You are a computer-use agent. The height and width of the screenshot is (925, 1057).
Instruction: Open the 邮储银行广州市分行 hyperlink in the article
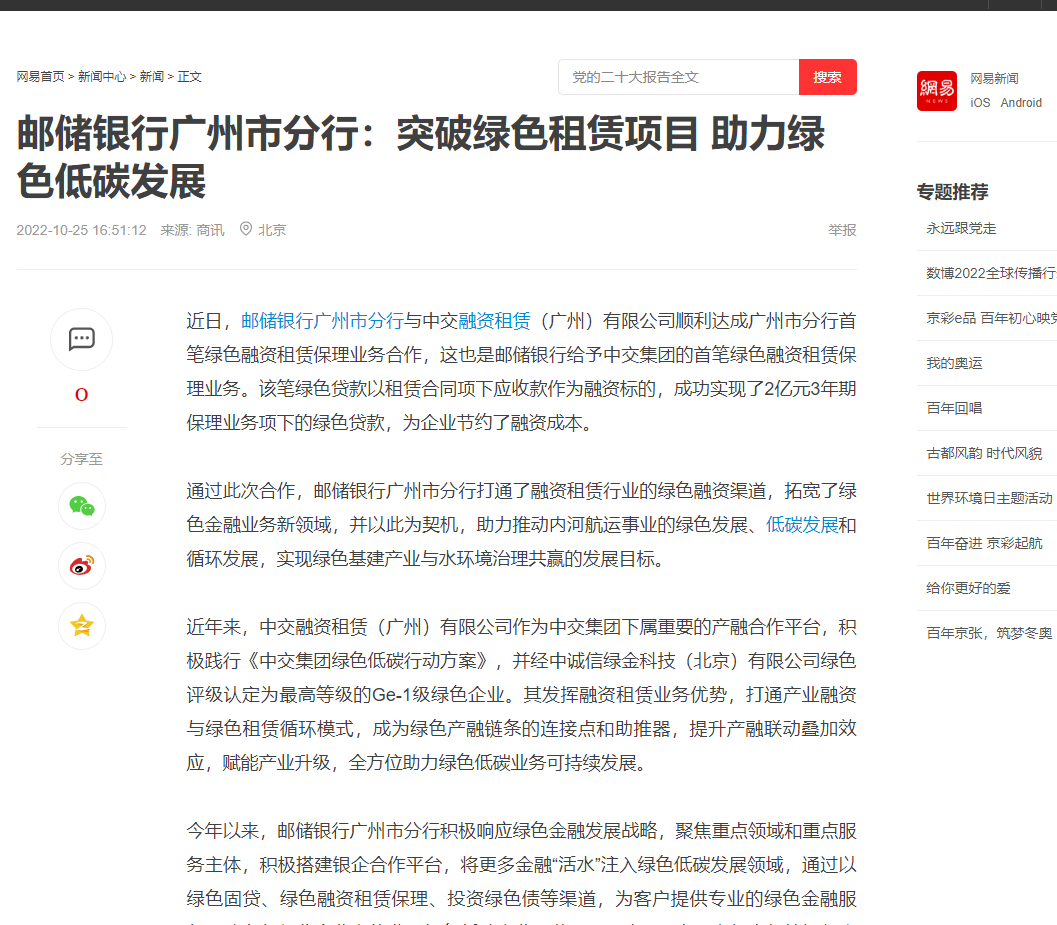[x=322, y=321]
